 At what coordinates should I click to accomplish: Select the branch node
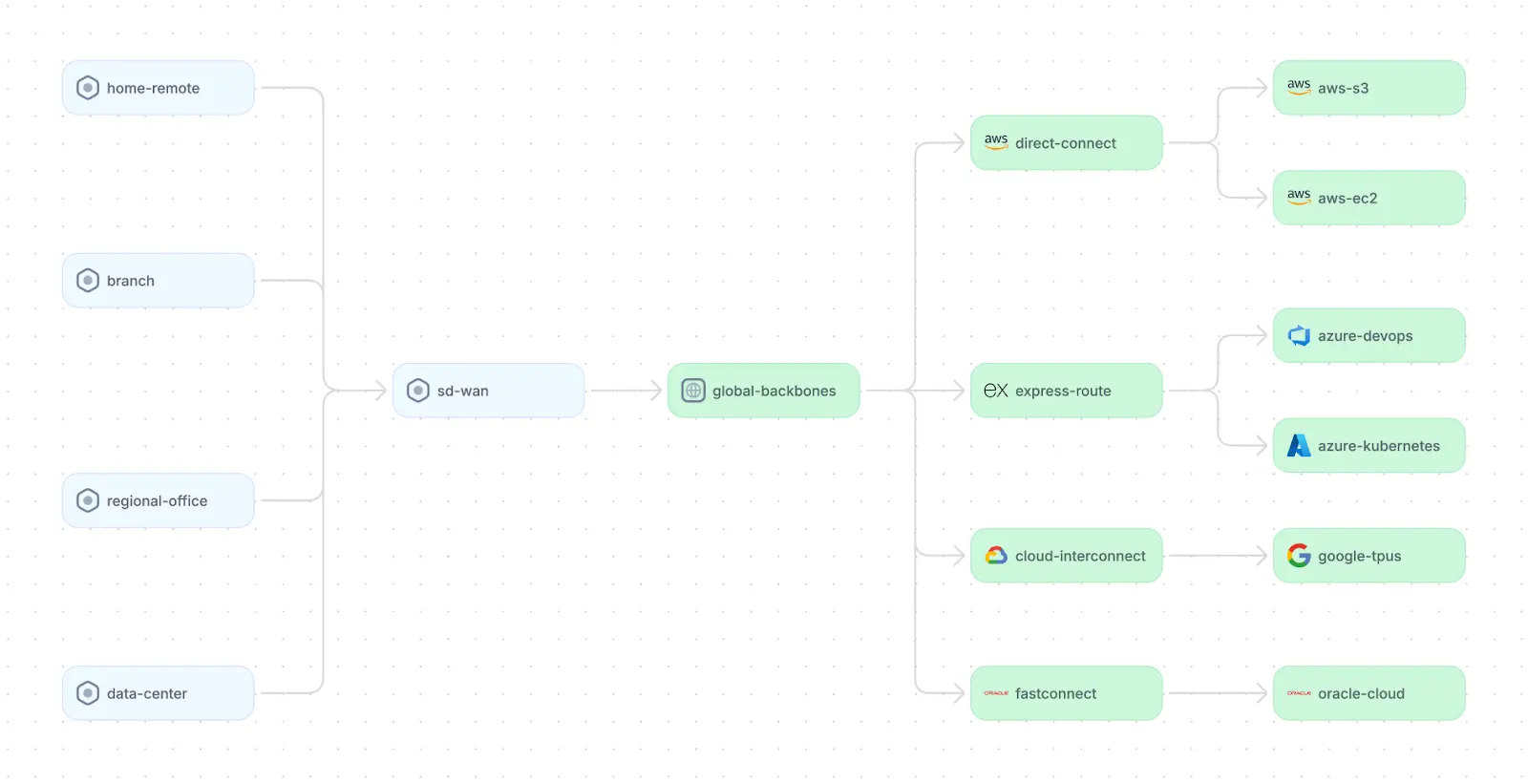click(159, 281)
